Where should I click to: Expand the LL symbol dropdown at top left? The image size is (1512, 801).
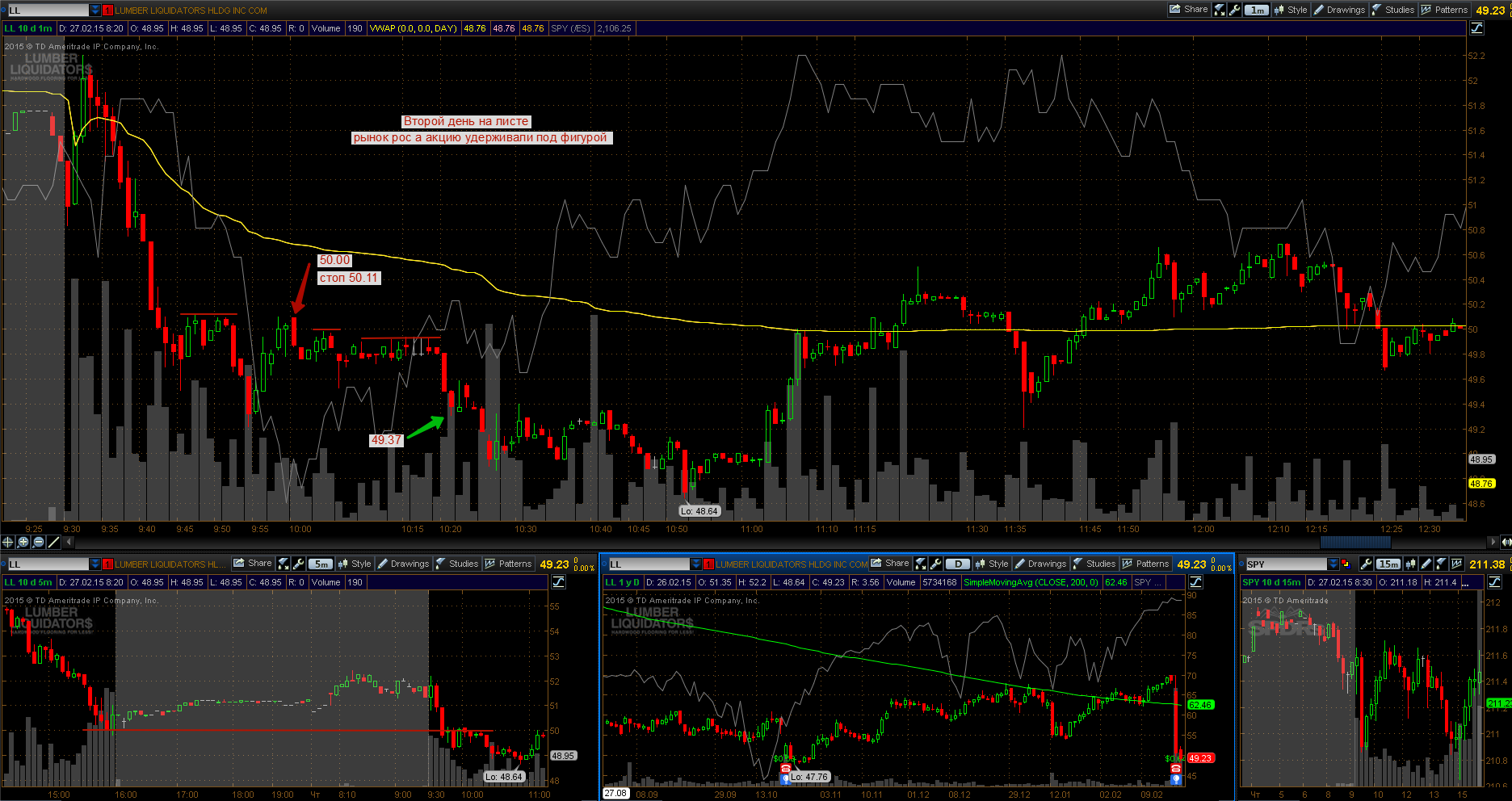pyautogui.click(x=95, y=10)
